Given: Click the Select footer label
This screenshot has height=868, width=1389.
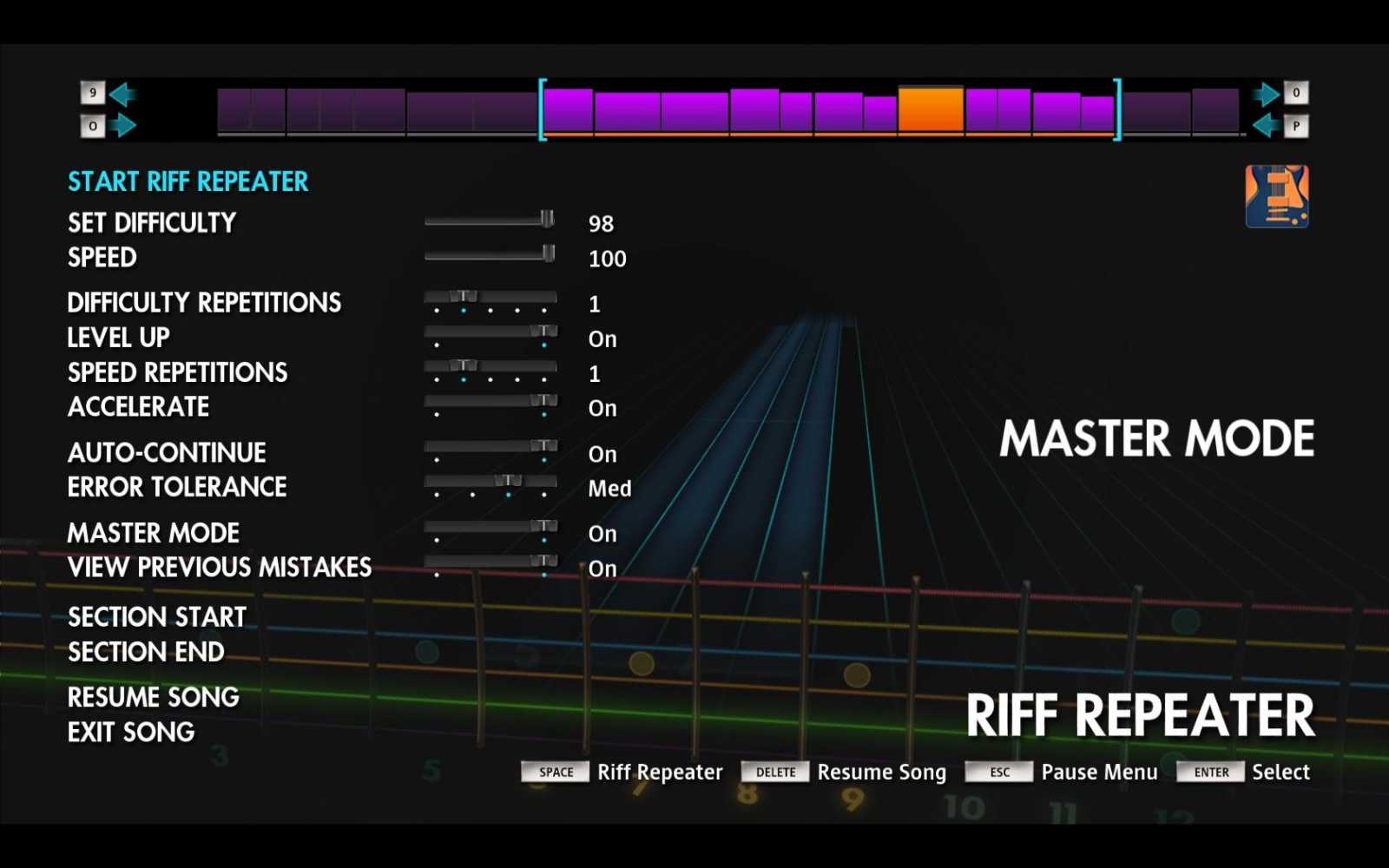Looking at the screenshot, I should (x=1281, y=772).
